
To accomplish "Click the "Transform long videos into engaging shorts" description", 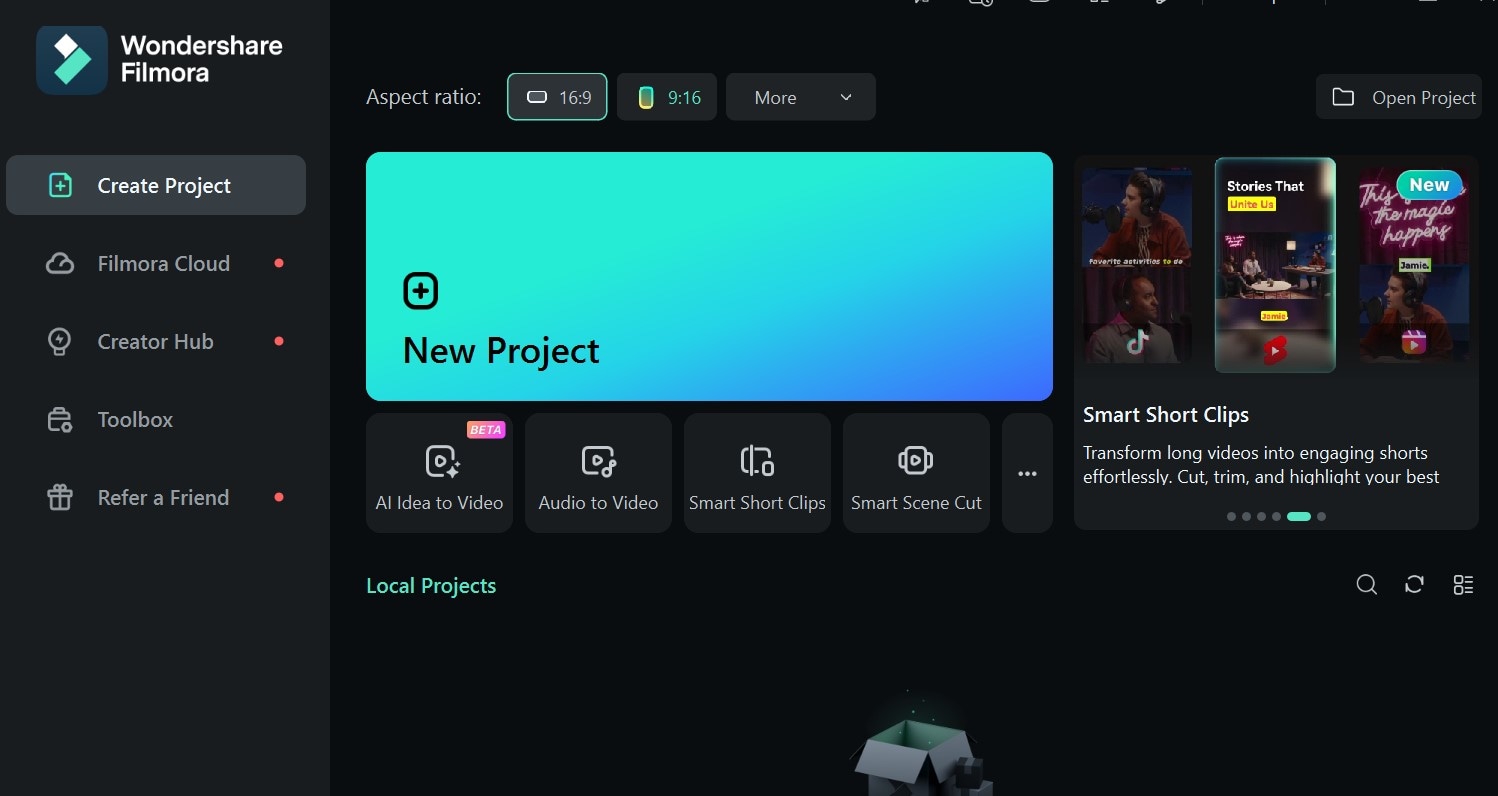I will pyautogui.click(x=1261, y=464).
